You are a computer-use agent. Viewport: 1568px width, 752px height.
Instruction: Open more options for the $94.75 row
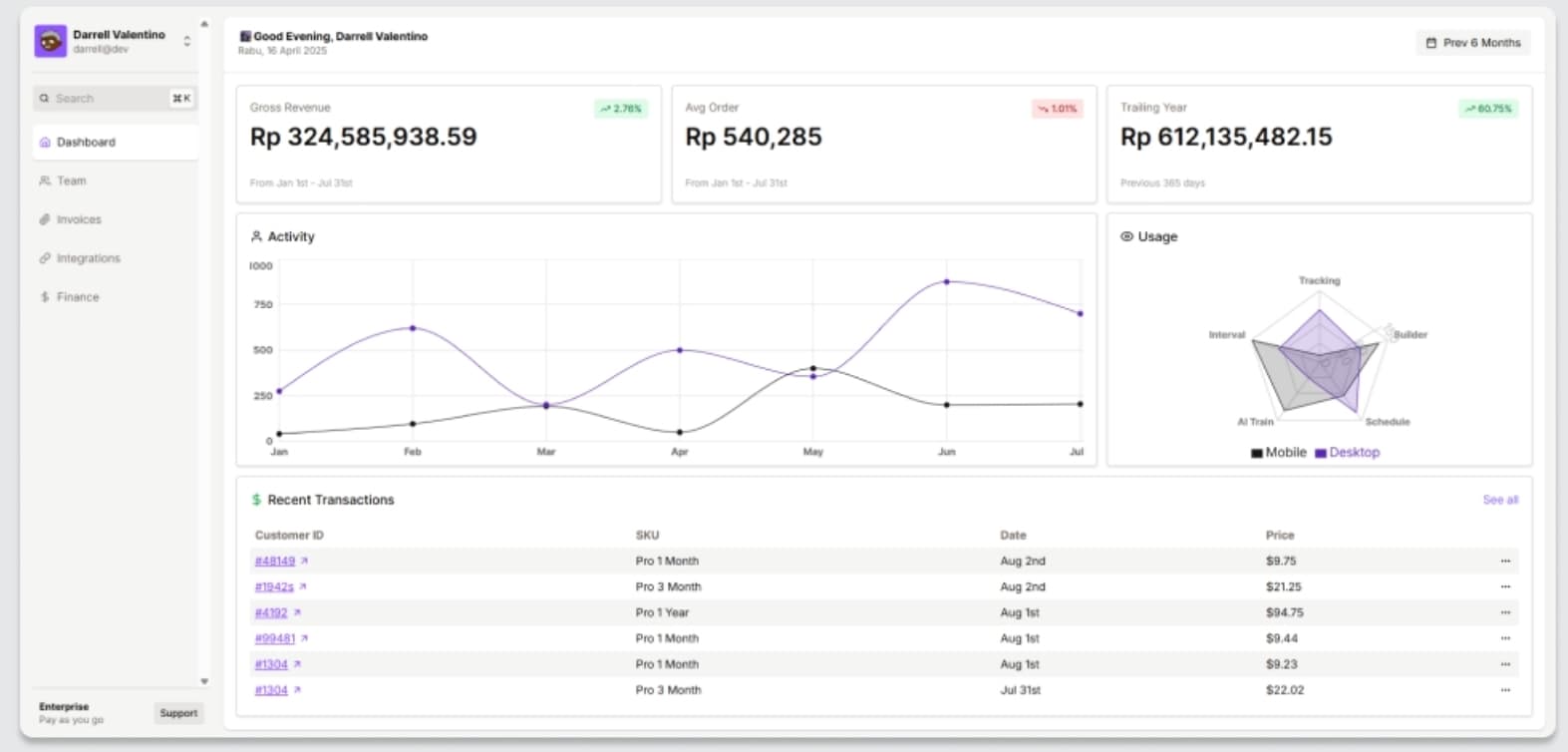[x=1505, y=613]
